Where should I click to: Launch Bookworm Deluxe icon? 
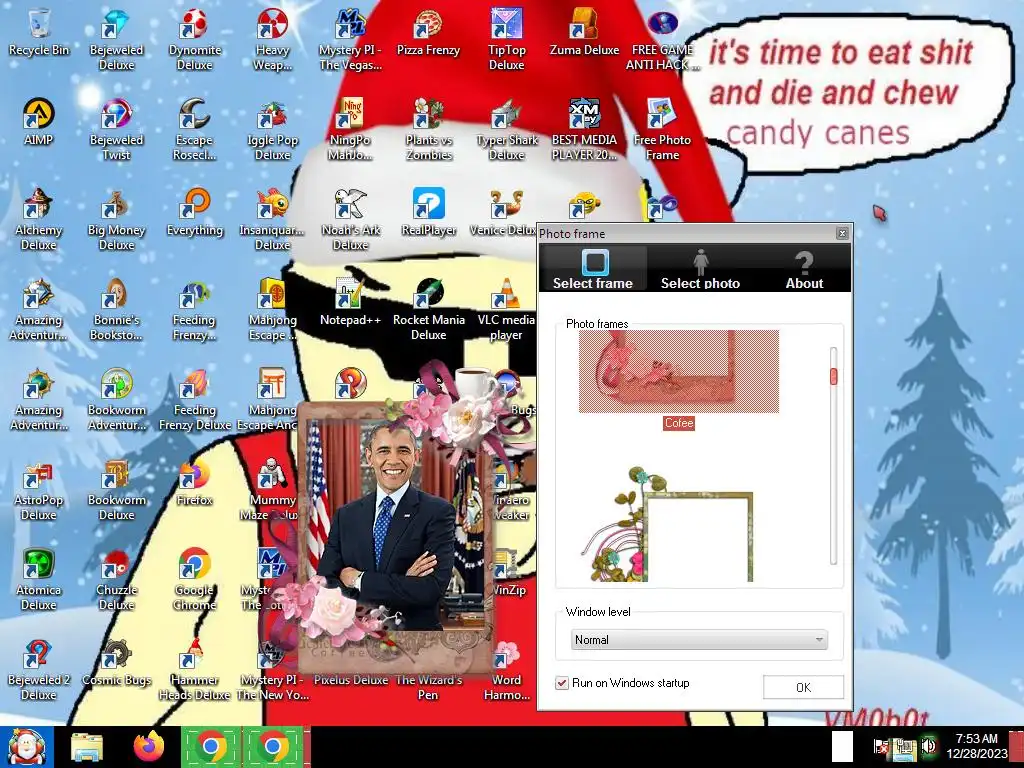click(116, 490)
